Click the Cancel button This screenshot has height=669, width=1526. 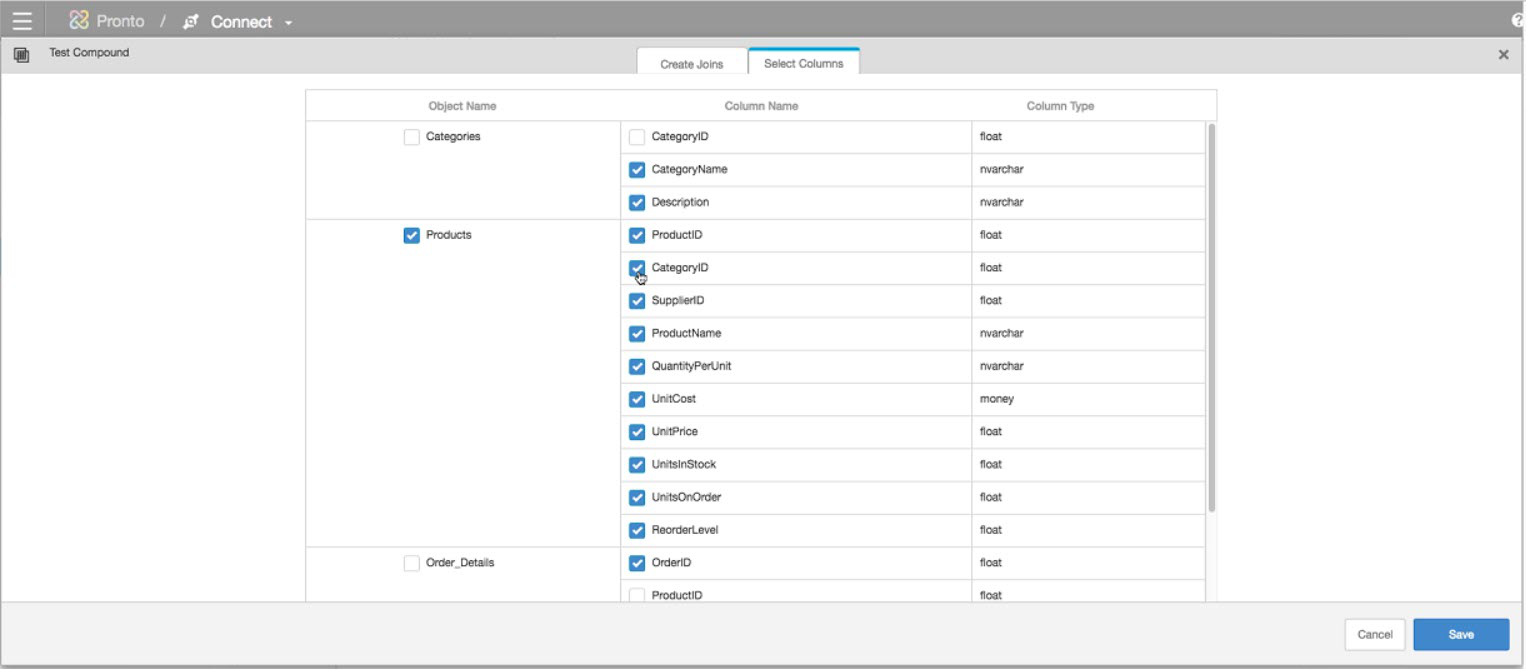click(x=1374, y=634)
